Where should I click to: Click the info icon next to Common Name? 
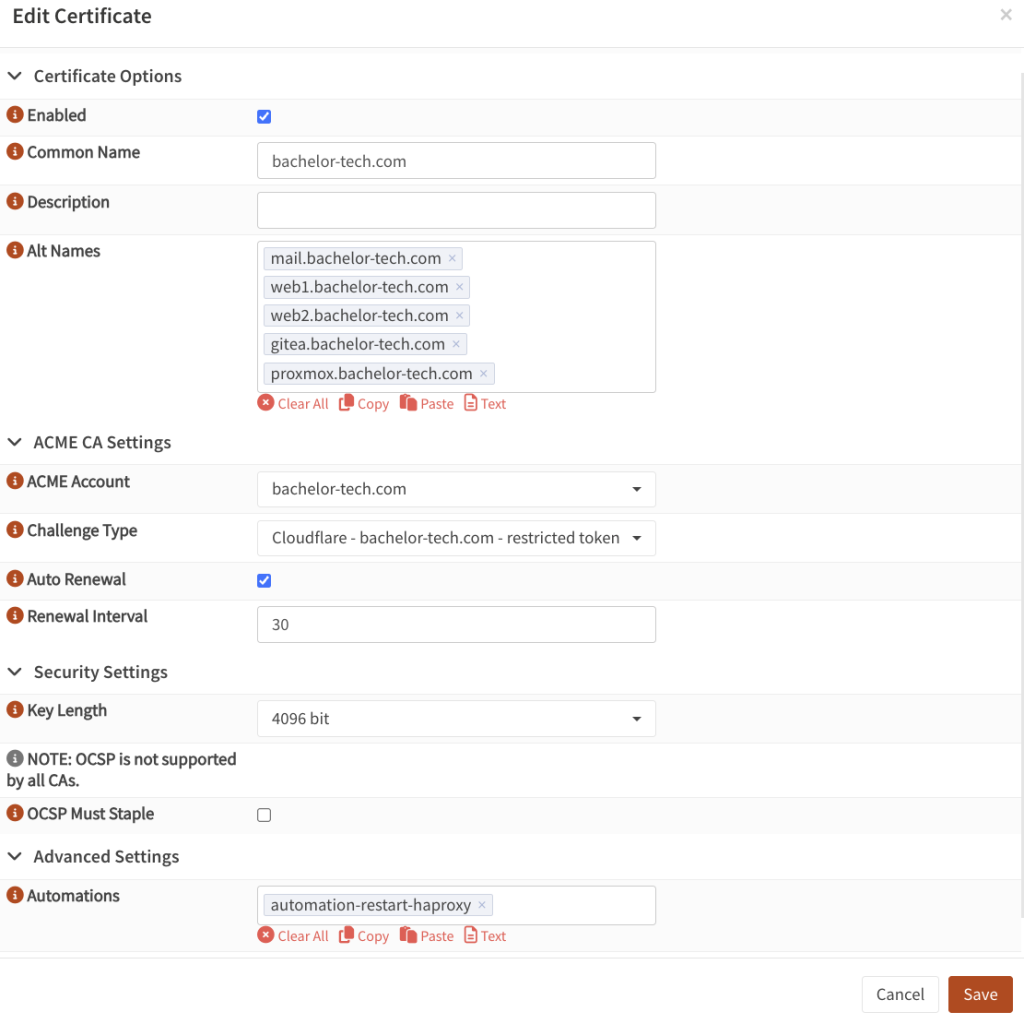click(14, 152)
